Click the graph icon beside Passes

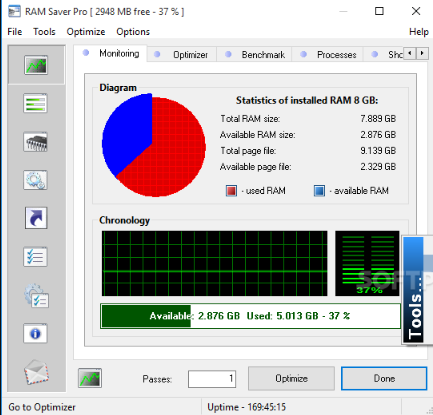(90, 378)
